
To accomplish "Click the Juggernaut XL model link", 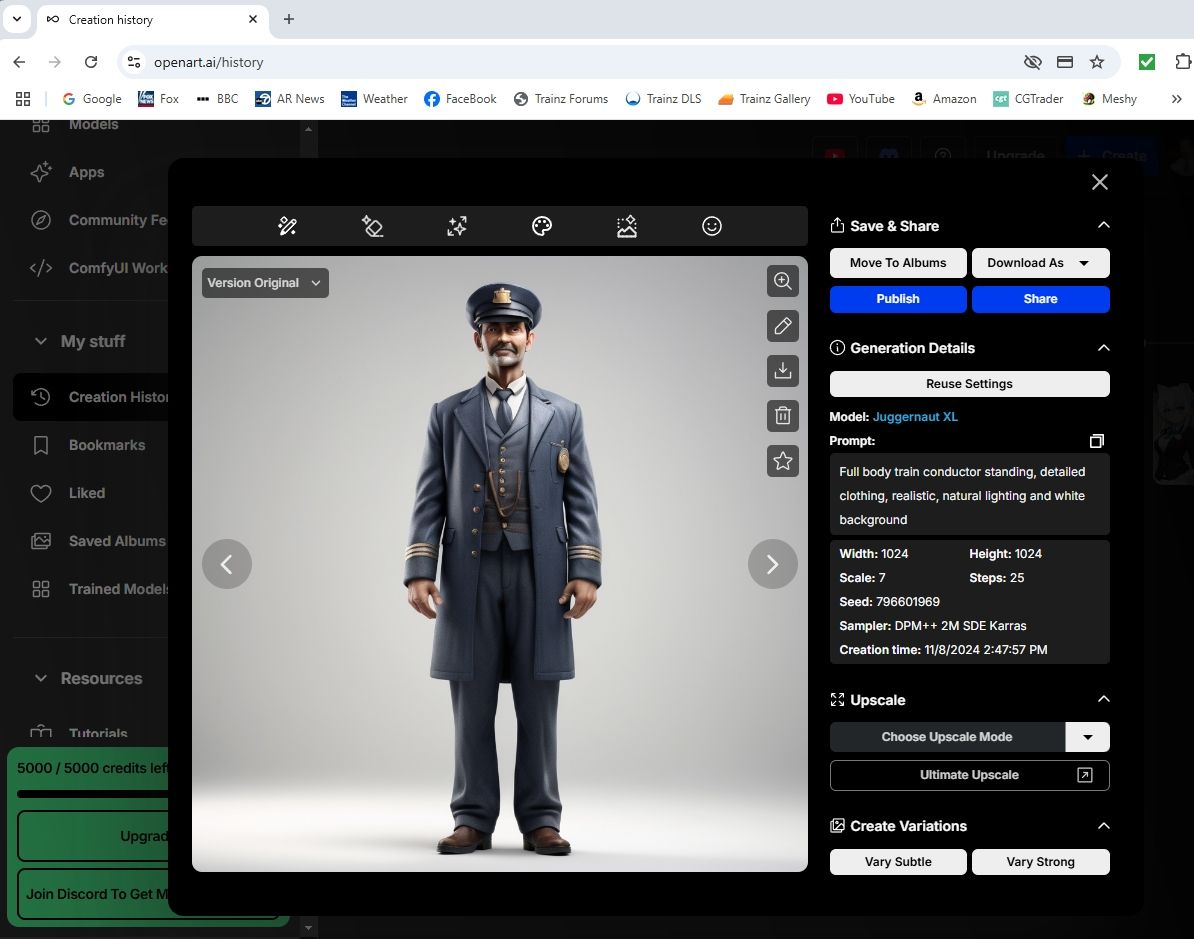I will coord(915,417).
